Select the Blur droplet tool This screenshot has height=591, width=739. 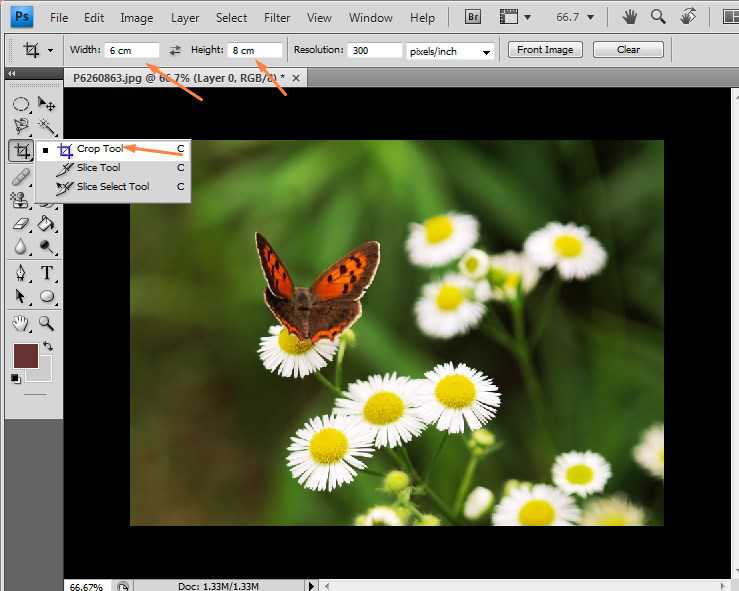[20, 246]
